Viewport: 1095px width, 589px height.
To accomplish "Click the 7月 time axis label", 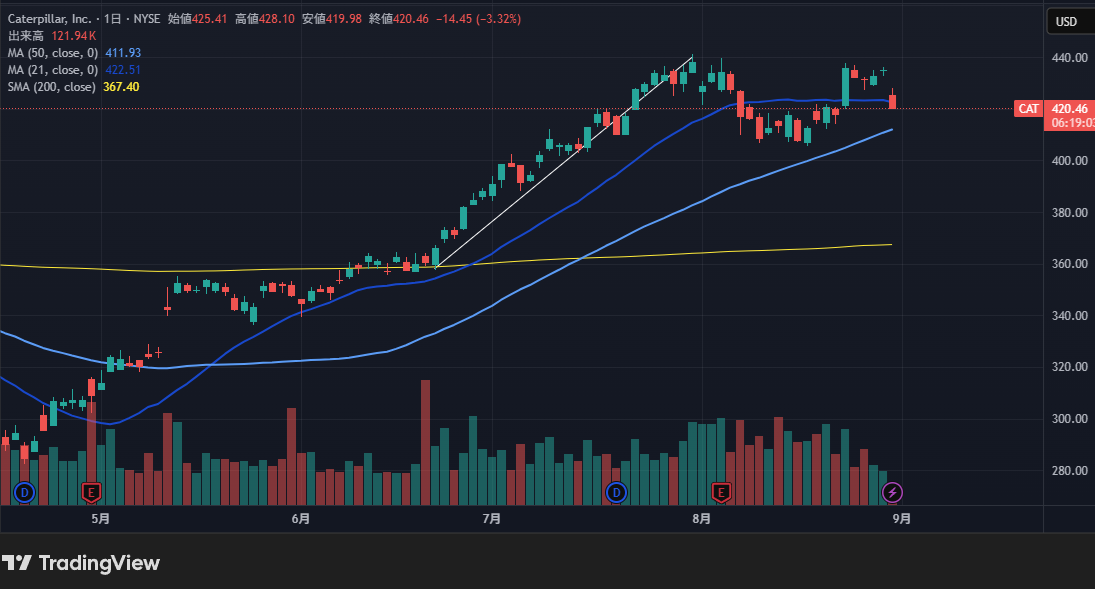I will coord(492,518).
